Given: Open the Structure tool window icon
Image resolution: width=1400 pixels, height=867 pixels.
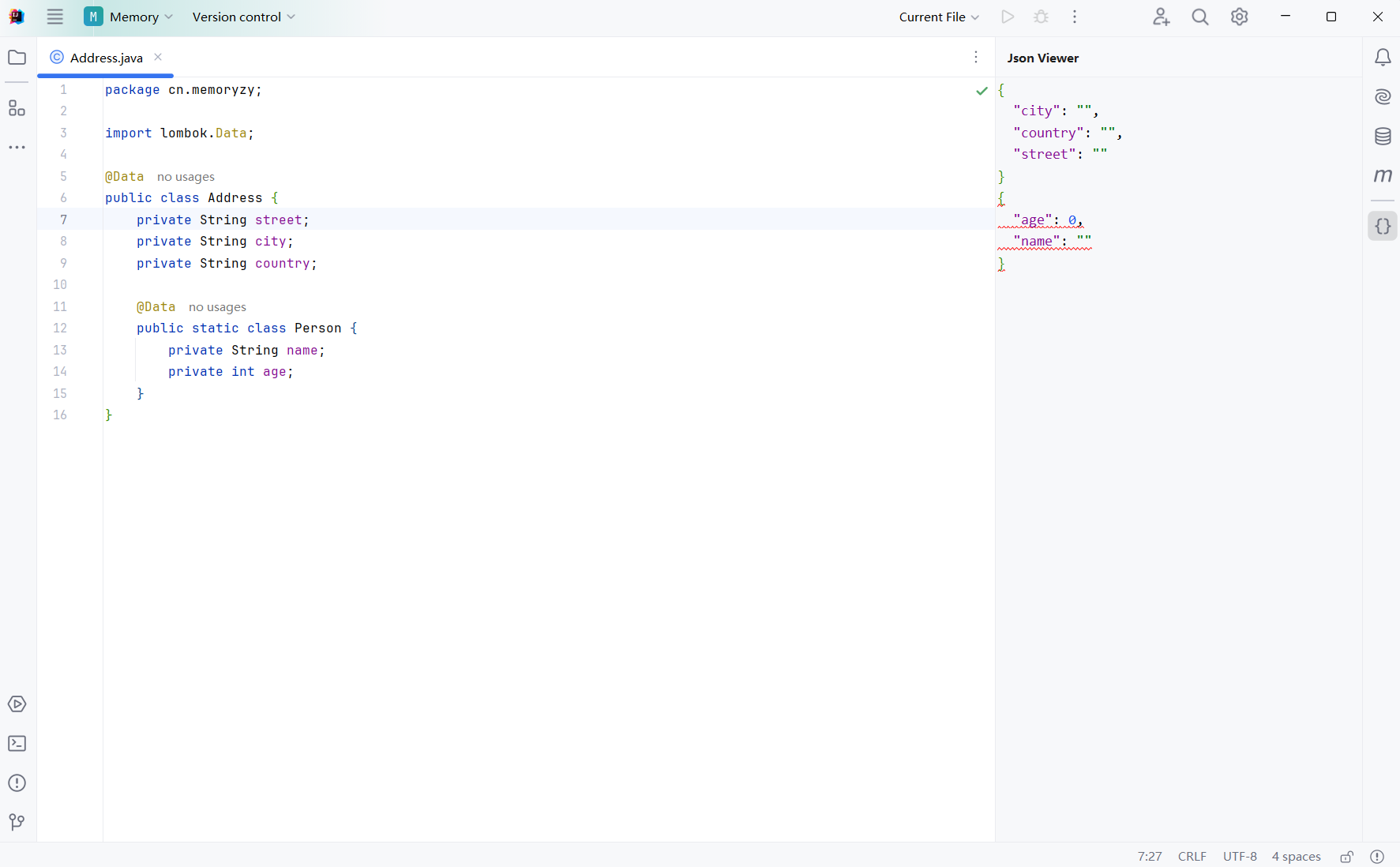Looking at the screenshot, I should click(17, 108).
